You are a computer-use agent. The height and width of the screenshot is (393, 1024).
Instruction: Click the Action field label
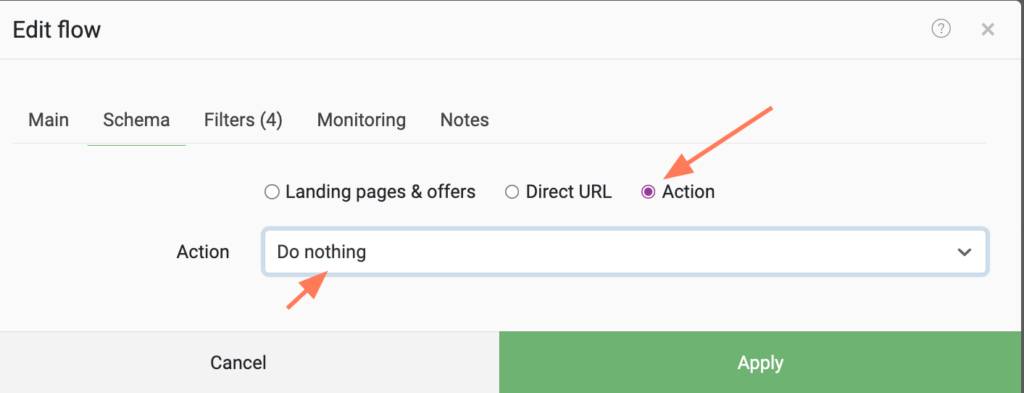tap(202, 252)
